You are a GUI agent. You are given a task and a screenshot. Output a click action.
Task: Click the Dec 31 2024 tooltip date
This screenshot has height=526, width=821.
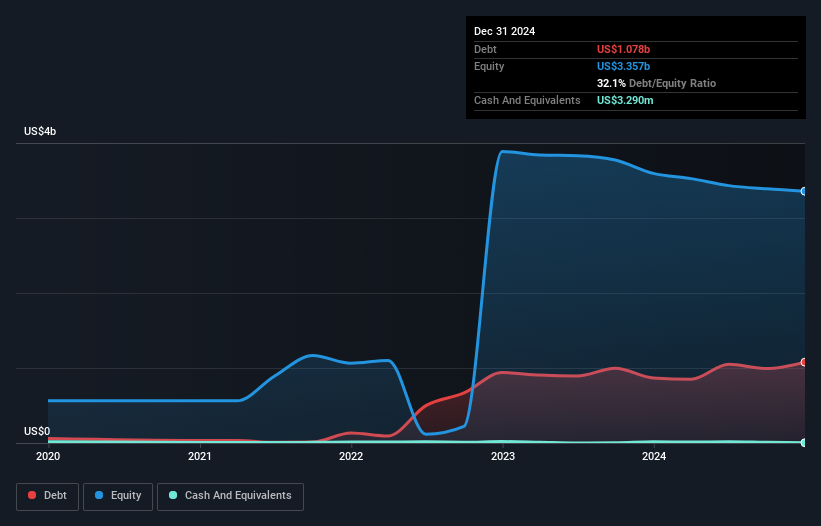pos(504,31)
